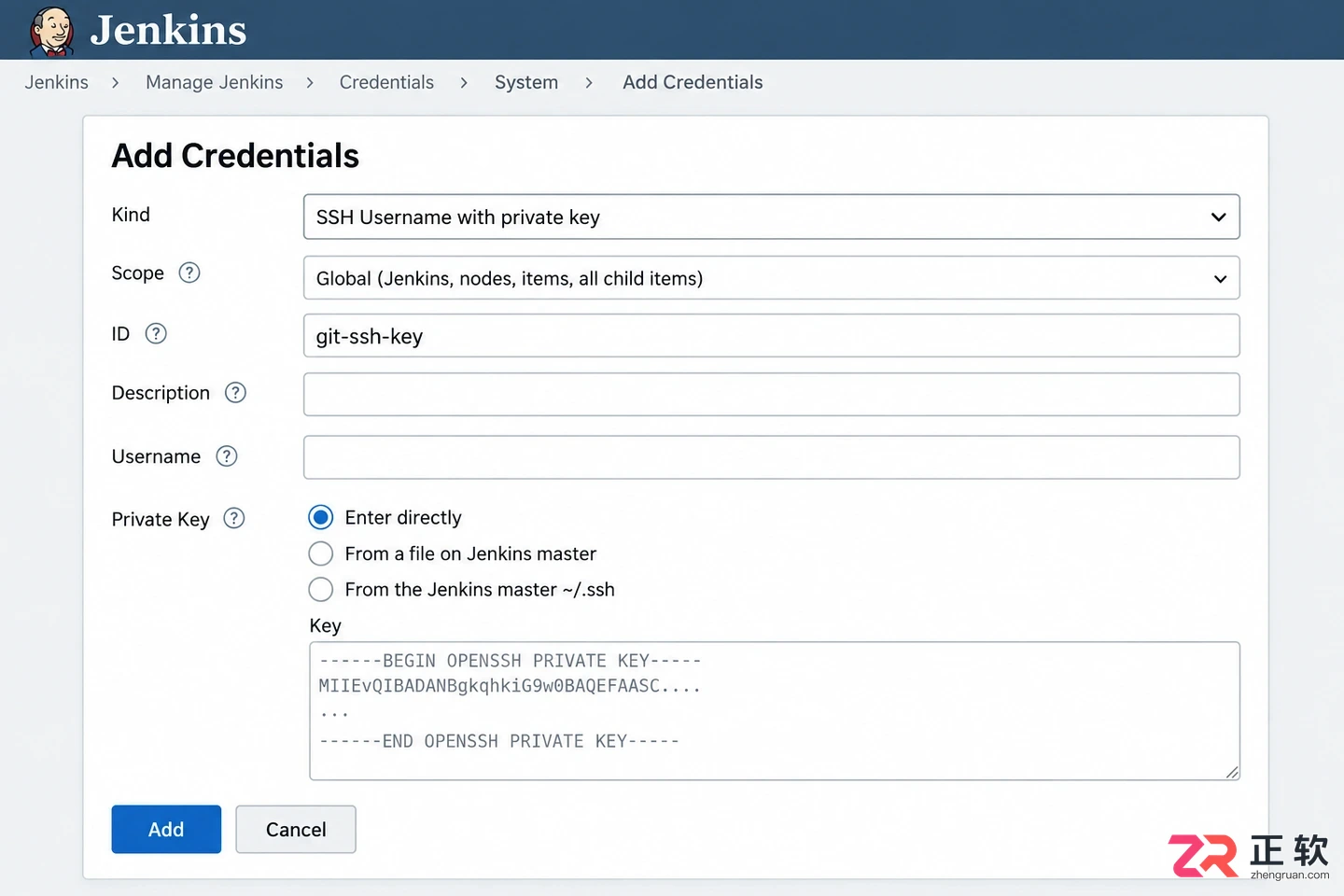Click the Cancel button
The image size is (1344, 896).
[x=296, y=829]
